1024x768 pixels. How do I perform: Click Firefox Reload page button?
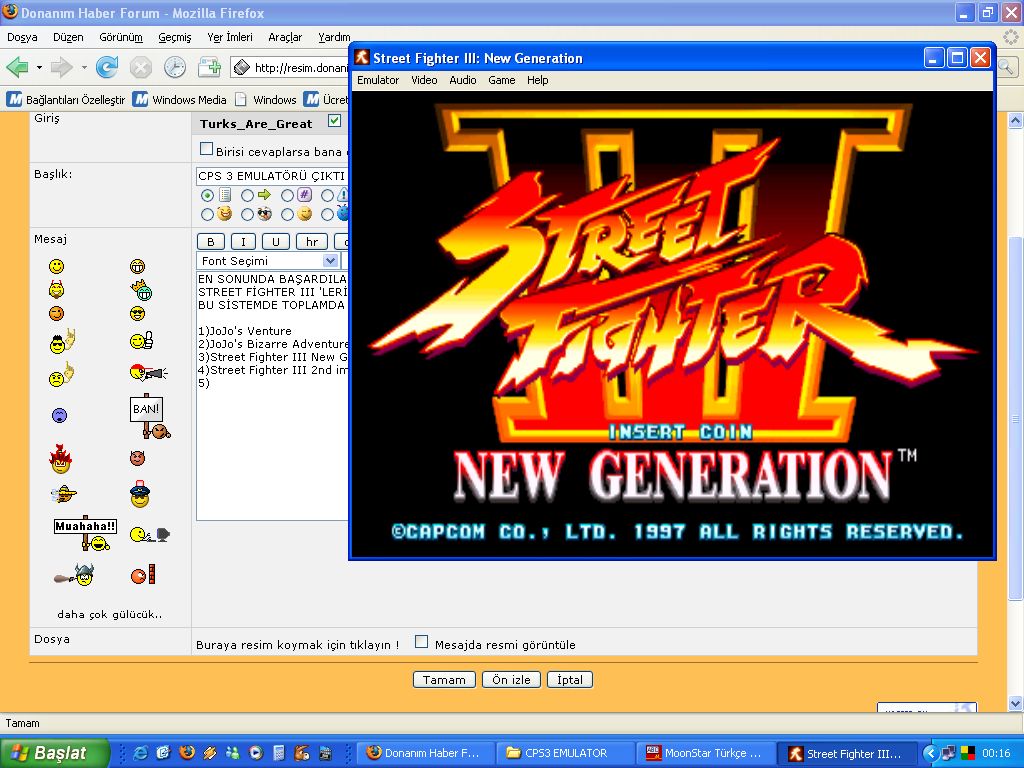click(106, 67)
